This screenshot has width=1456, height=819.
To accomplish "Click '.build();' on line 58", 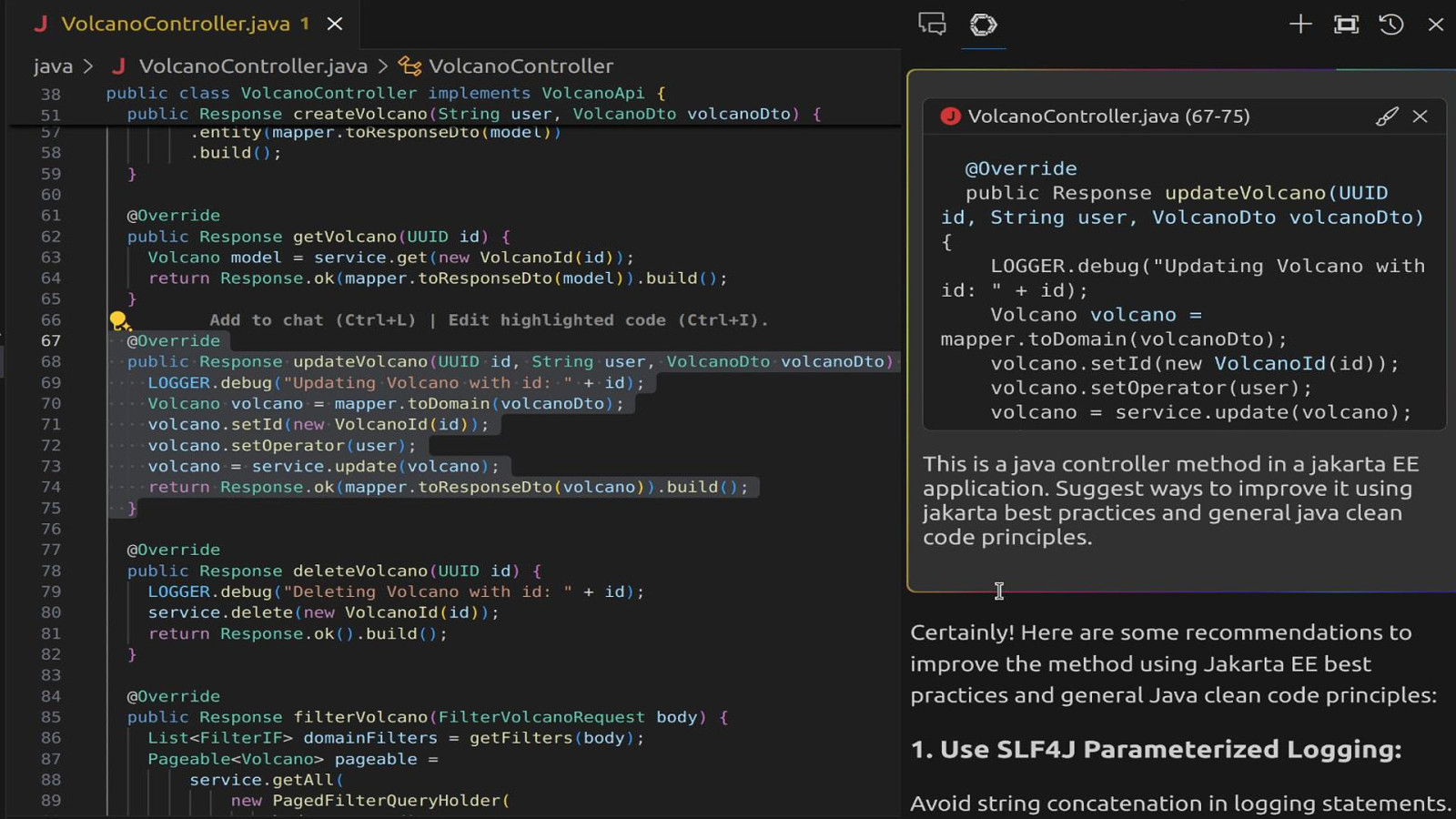I will pos(236,153).
